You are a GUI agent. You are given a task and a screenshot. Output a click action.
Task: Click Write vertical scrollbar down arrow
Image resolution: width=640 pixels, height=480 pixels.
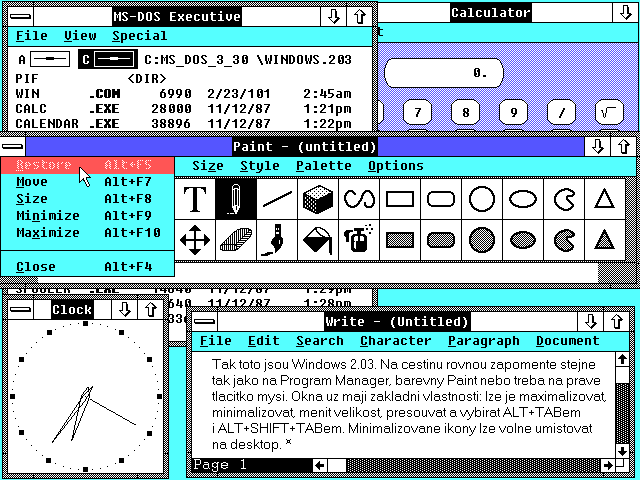(622, 451)
